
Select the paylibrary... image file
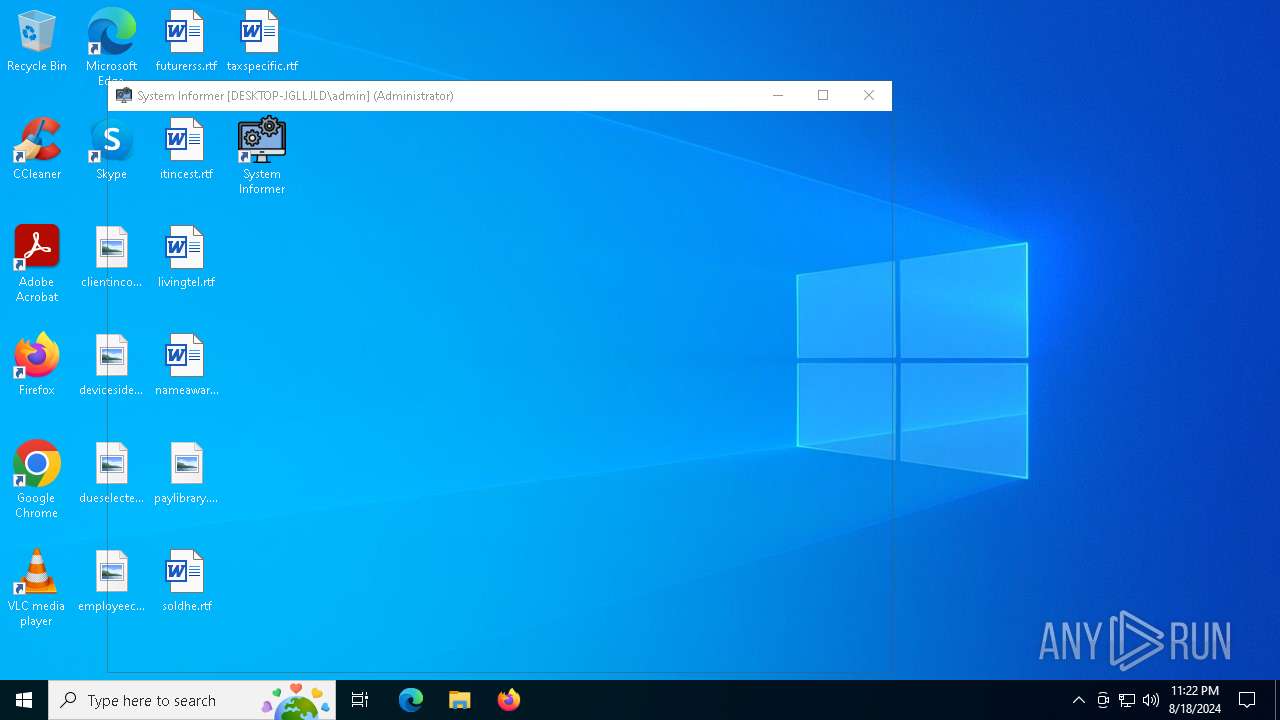186,473
